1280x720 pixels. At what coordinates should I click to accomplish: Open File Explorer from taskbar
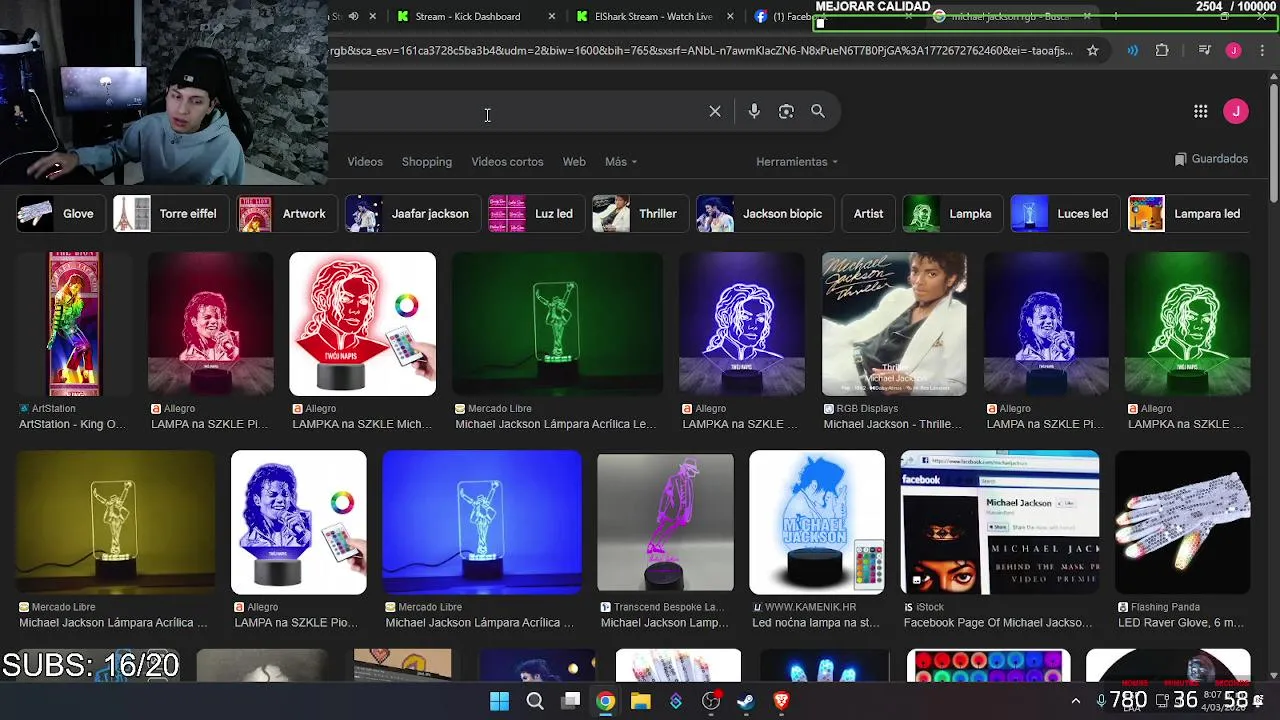pos(640,701)
